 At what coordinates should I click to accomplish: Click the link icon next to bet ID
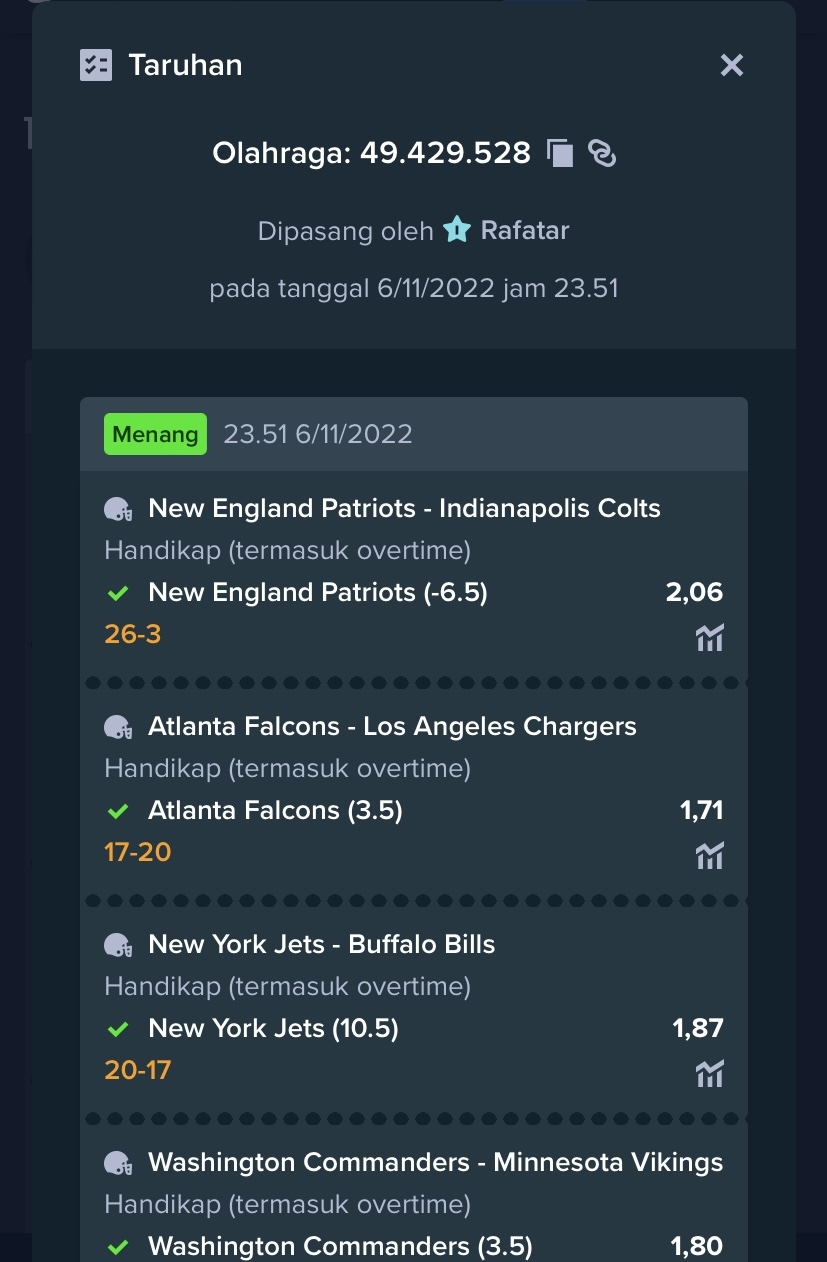point(602,153)
